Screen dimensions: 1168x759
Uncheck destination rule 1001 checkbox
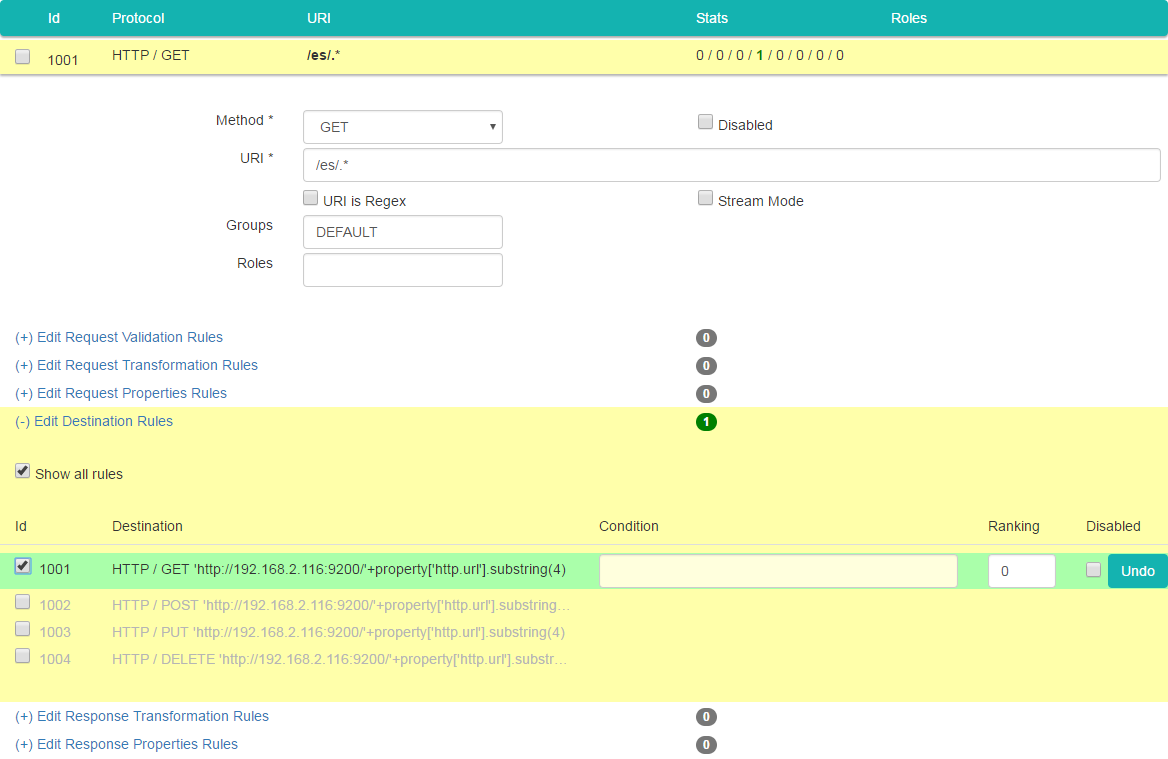(x=23, y=566)
